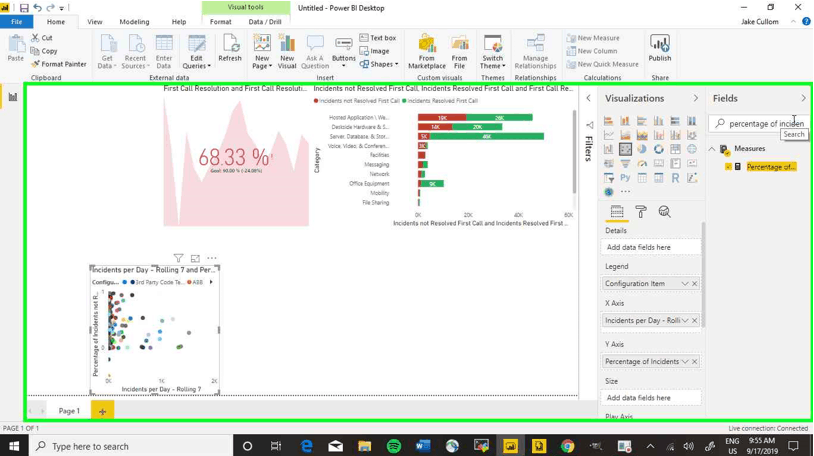Undo the last action in title bar
Screen dimensions: 814x456
(x=37, y=8)
